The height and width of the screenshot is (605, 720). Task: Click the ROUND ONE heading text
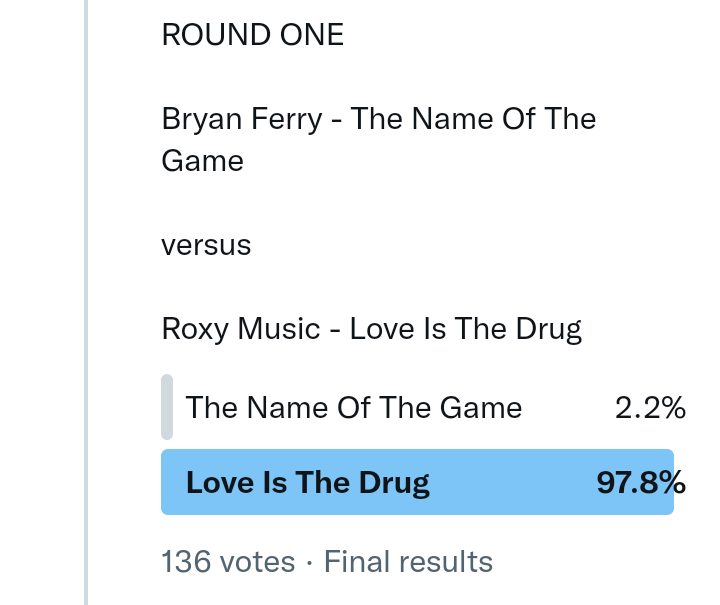tap(252, 35)
